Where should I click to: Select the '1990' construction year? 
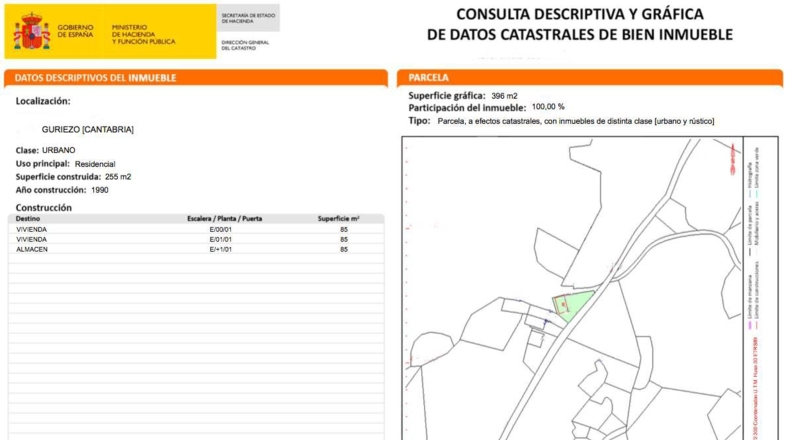click(x=100, y=190)
